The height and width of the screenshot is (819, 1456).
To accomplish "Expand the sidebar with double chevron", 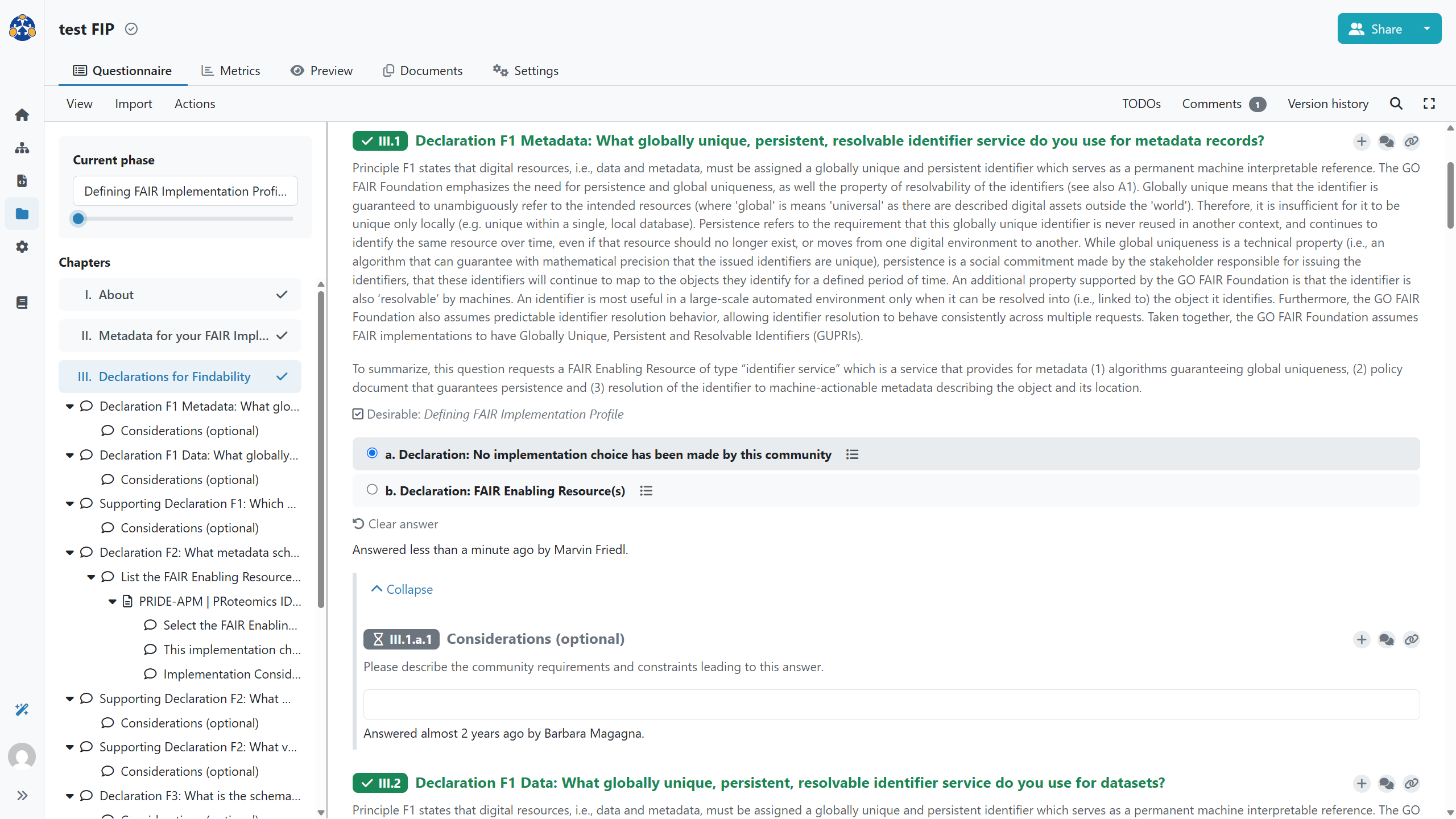I will pyautogui.click(x=22, y=796).
